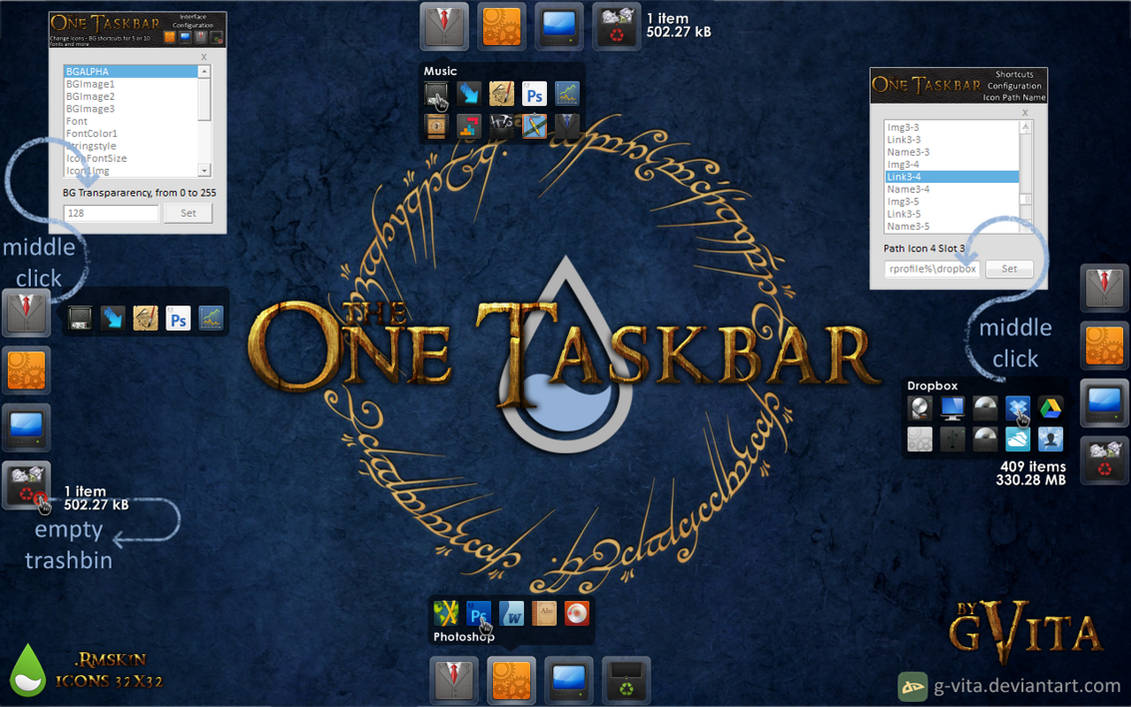Viewport: 1131px width, 707px height.
Task: Open the vault safe icon in Music group
Action: pyautogui.click(x=435, y=126)
